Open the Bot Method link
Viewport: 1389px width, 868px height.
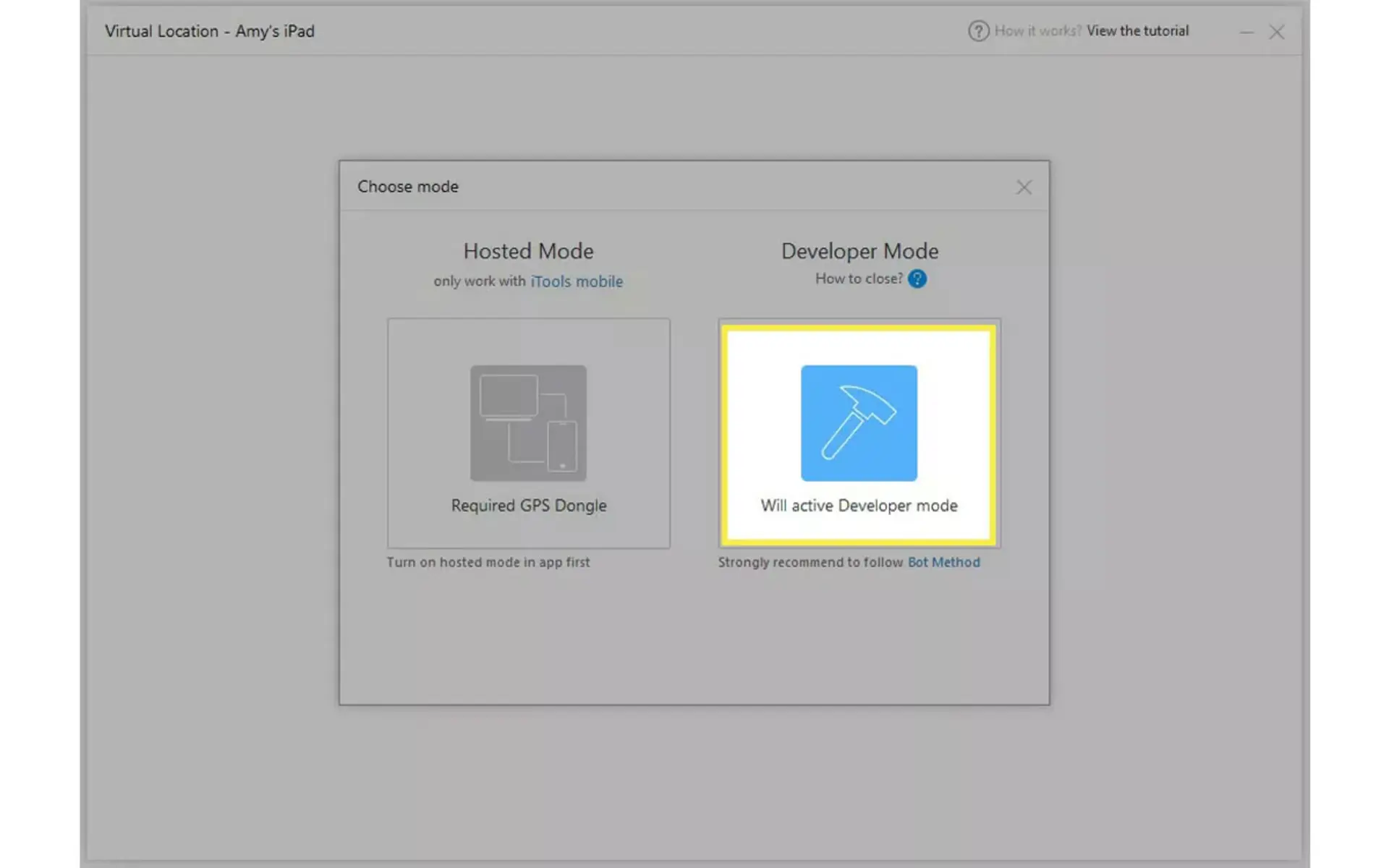(x=944, y=562)
